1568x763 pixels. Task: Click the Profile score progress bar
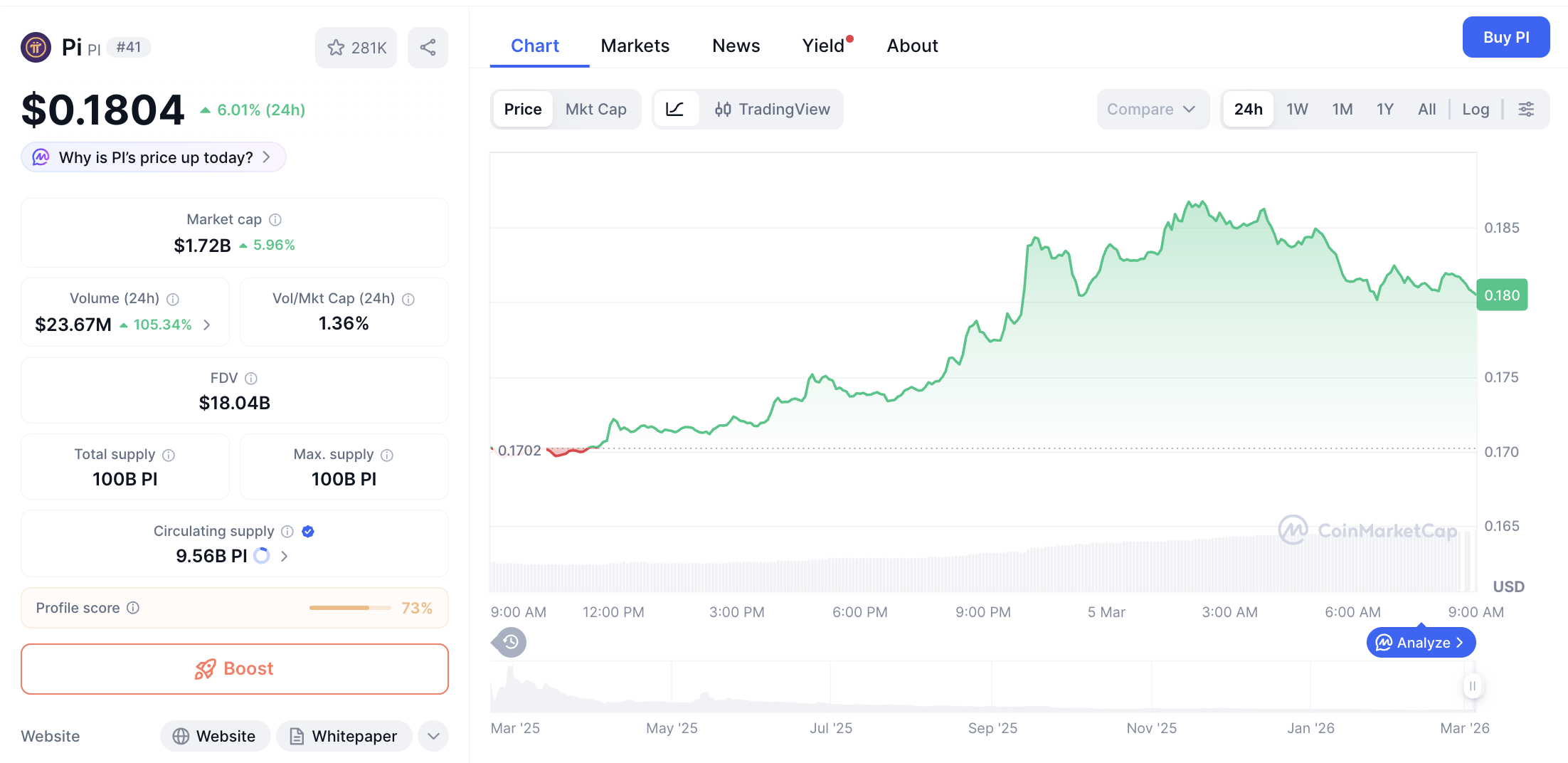[349, 608]
